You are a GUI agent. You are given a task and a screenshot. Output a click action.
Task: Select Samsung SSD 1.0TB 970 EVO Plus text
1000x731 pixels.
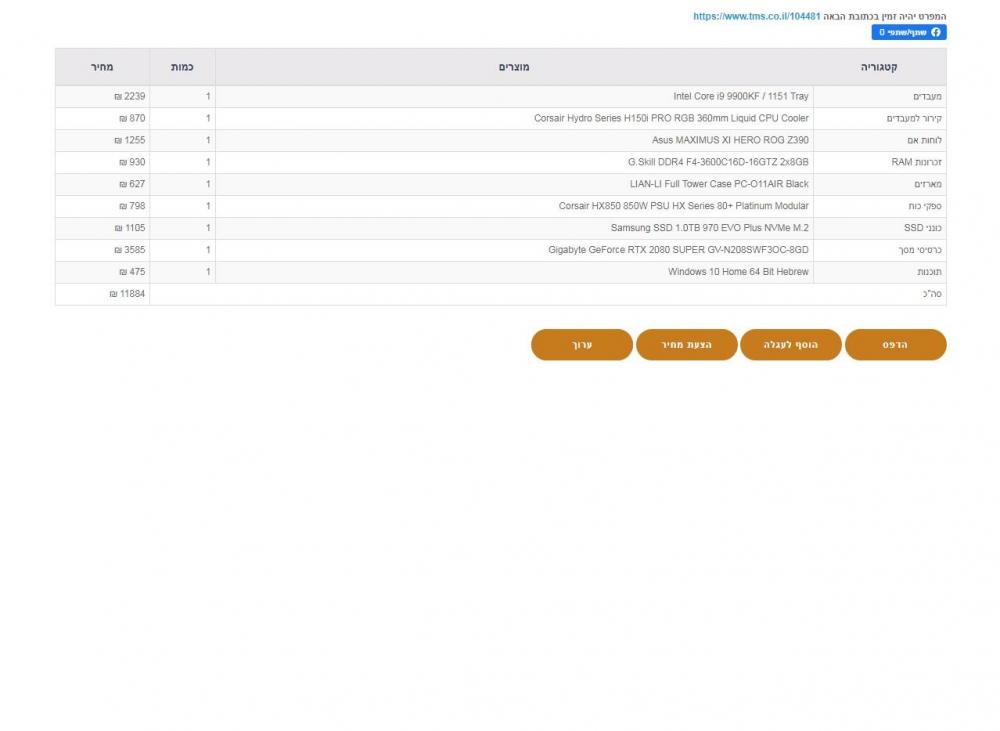tap(709, 228)
